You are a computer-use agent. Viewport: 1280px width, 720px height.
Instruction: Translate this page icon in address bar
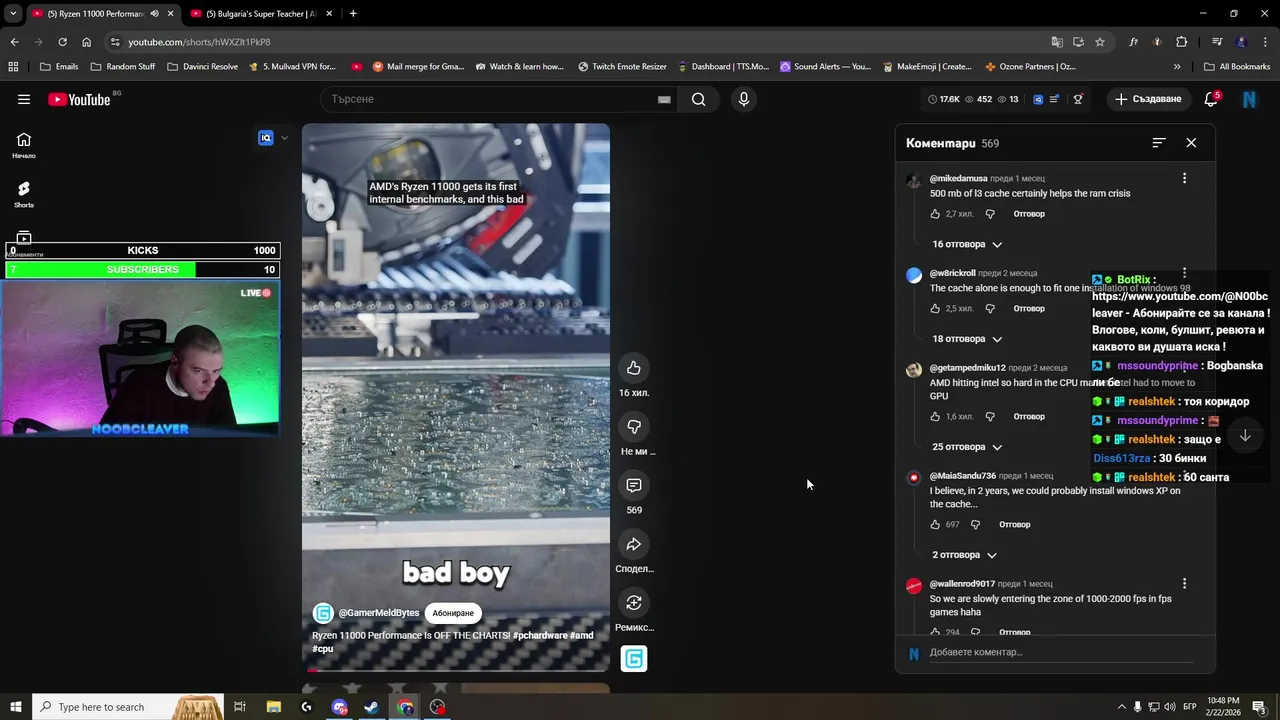coord(1057,42)
